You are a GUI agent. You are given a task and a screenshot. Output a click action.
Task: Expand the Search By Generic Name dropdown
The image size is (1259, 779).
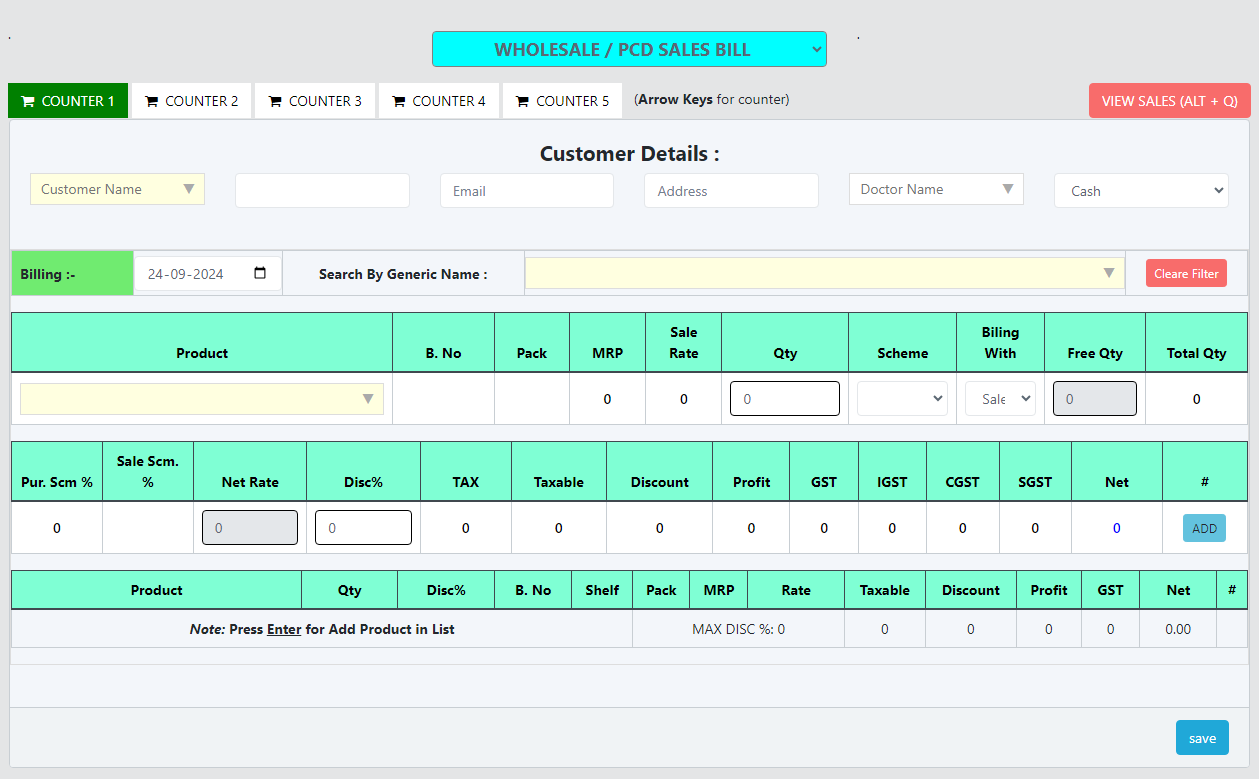click(x=824, y=273)
